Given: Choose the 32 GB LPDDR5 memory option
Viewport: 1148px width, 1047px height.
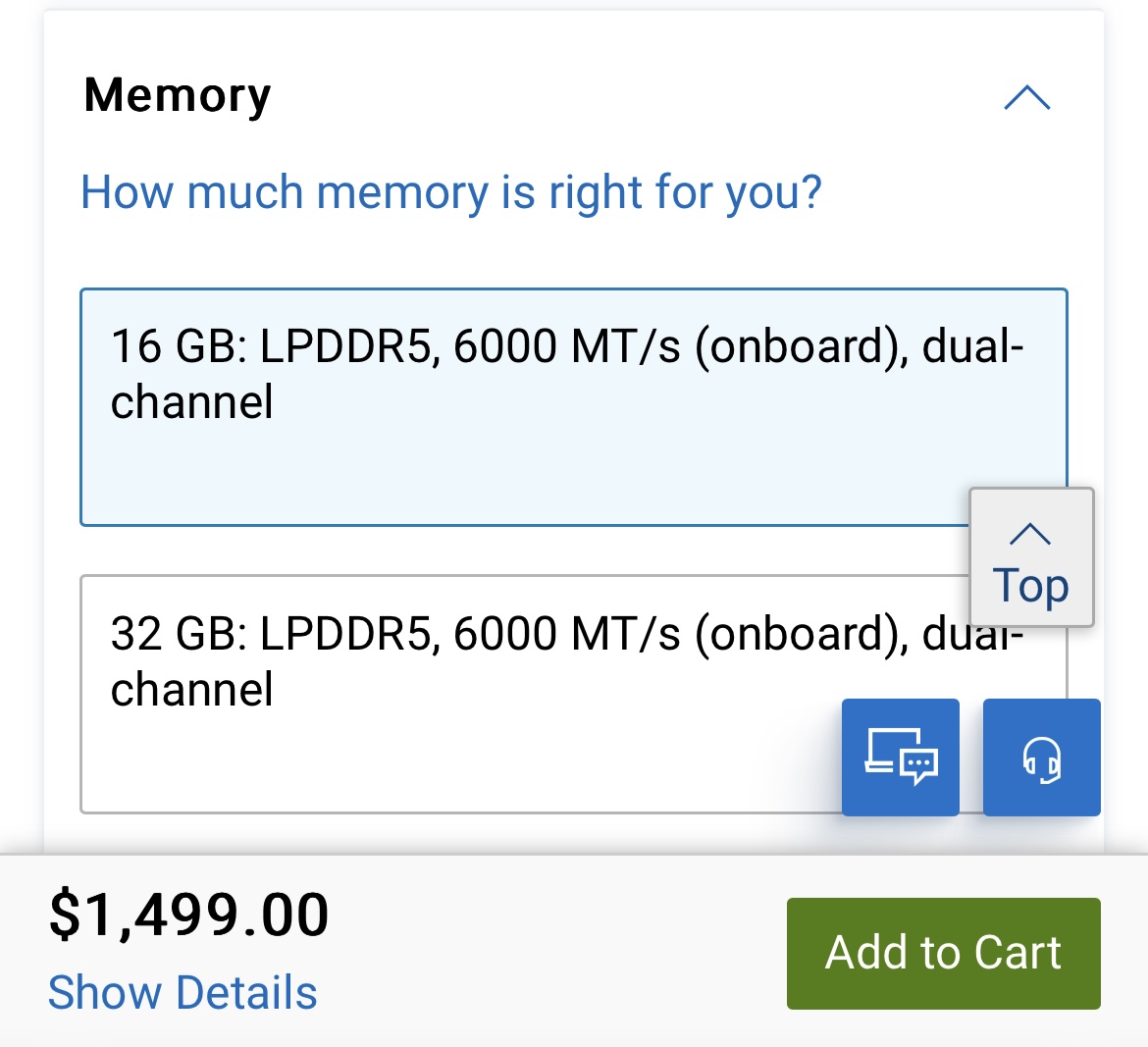Looking at the screenshot, I should [461, 693].
